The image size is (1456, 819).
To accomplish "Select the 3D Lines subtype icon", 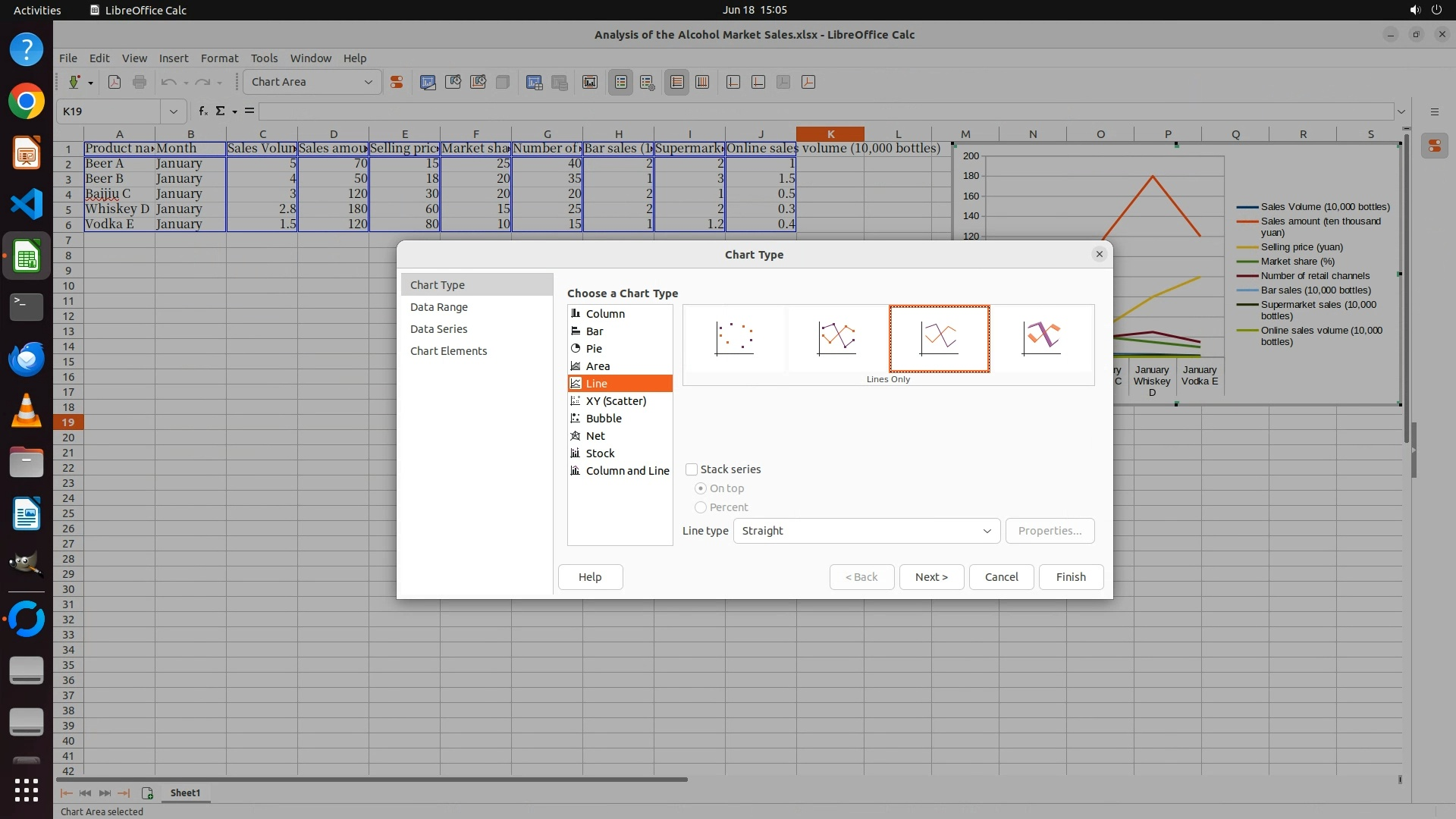I will 1041,338.
